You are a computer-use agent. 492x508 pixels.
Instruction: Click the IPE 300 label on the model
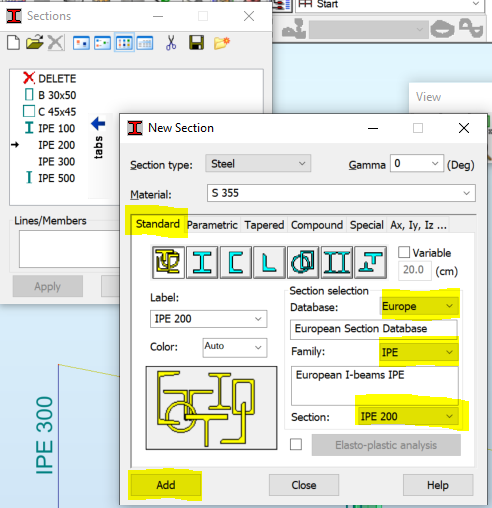(x=44, y=435)
